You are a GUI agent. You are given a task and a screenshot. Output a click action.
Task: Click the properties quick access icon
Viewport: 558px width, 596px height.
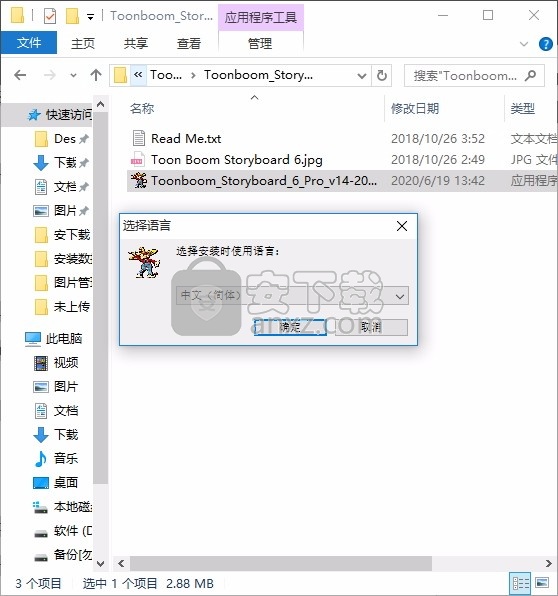(x=50, y=16)
